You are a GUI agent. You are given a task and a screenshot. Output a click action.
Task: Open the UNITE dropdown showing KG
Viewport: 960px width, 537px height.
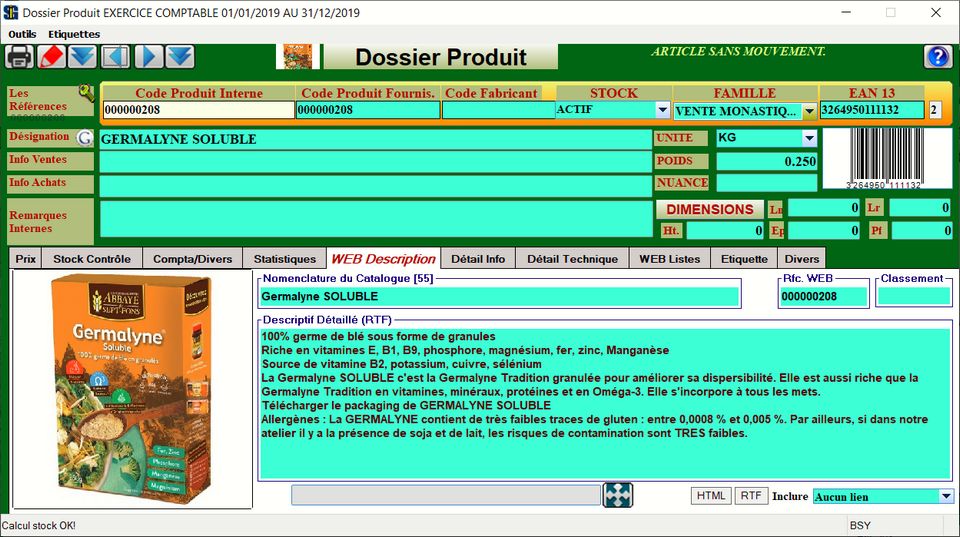click(809, 138)
